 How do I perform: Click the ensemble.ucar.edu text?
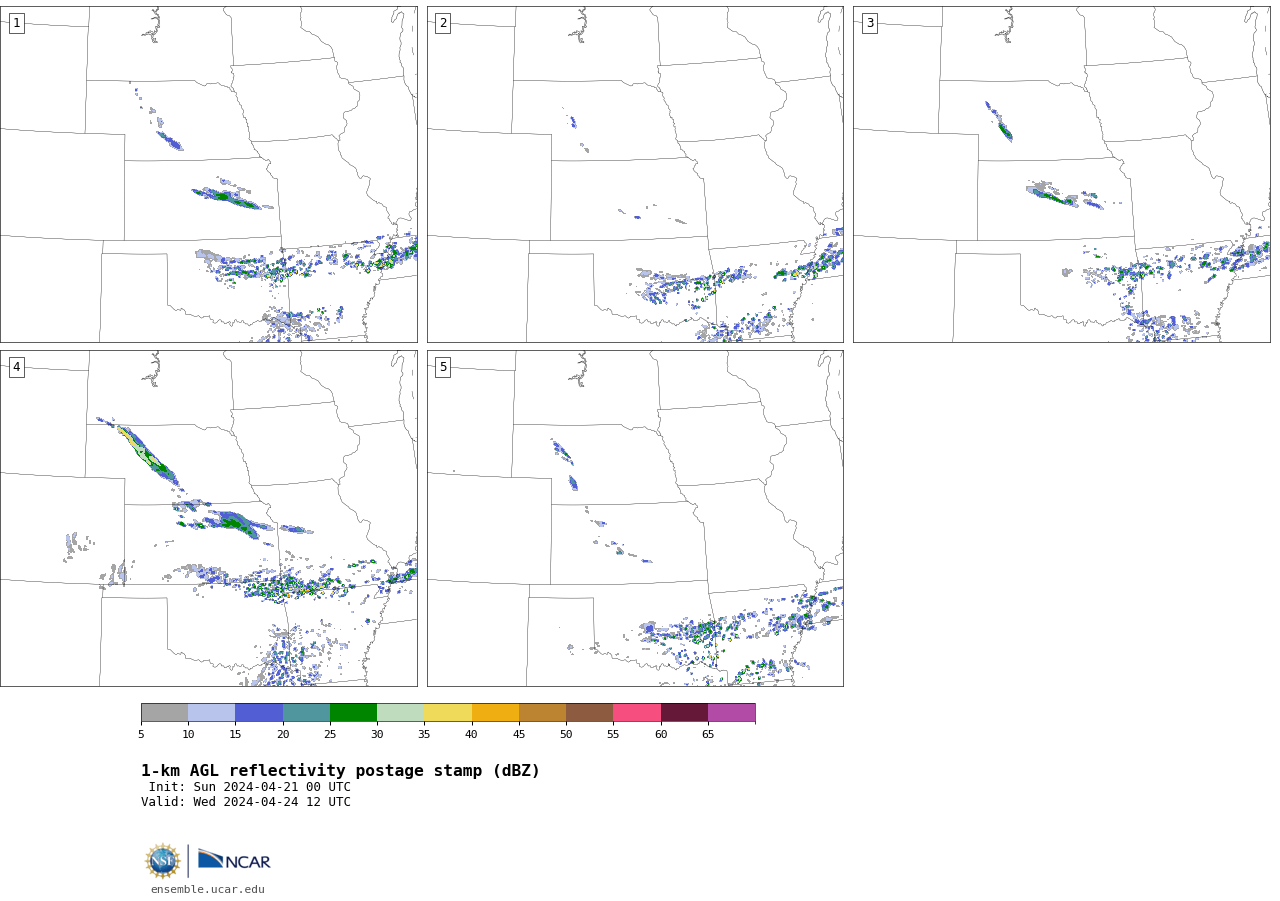208,889
